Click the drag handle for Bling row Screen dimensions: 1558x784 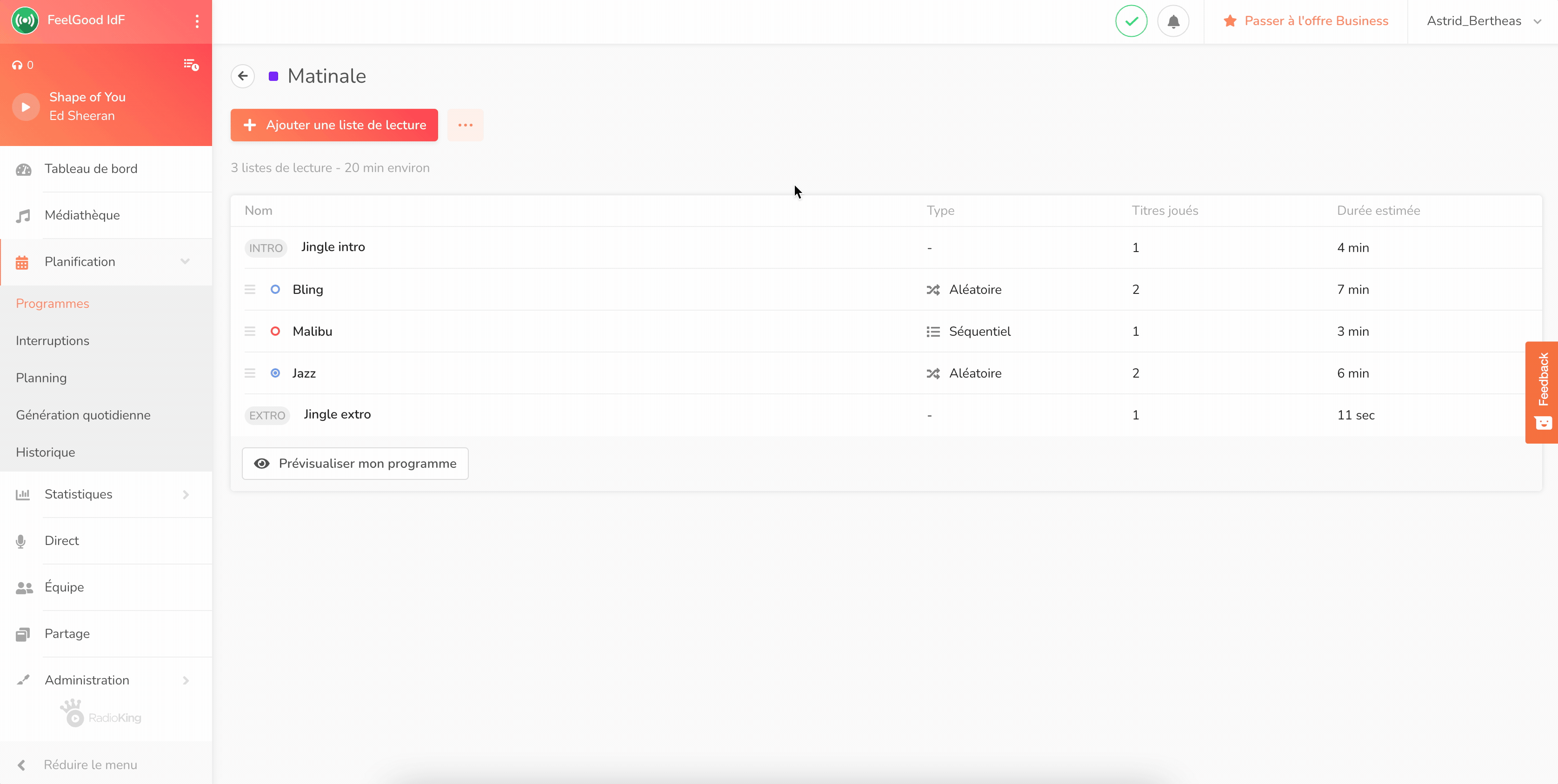[250, 290]
